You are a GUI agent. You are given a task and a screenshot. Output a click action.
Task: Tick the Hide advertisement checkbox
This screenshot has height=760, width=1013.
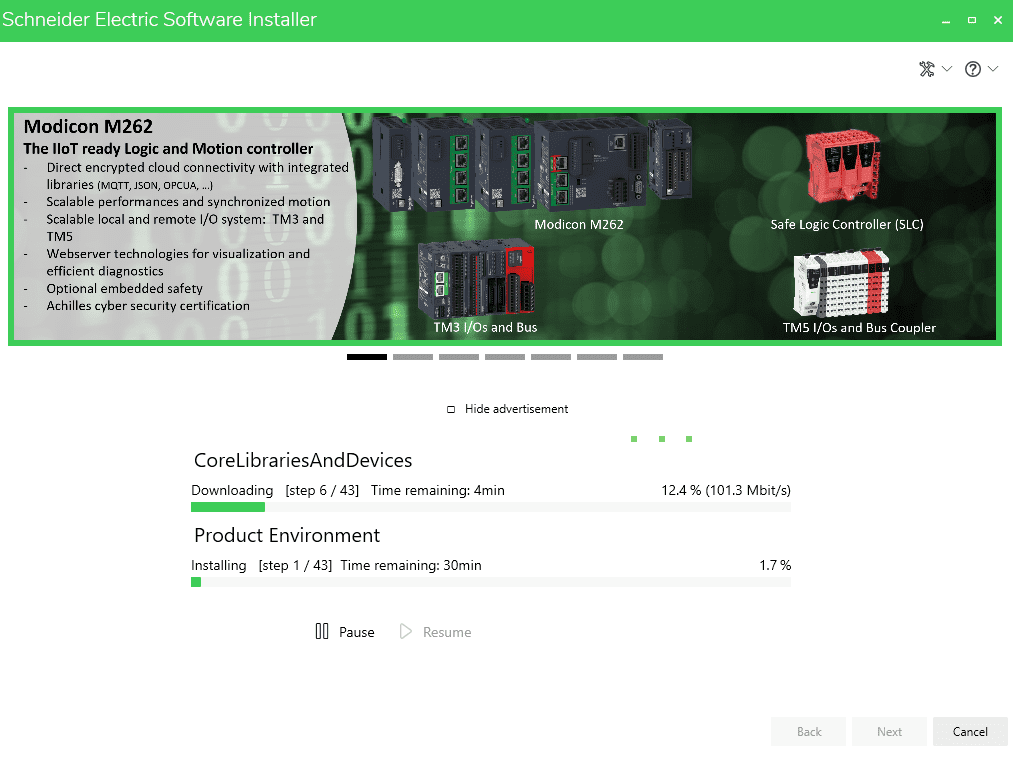pos(451,409)
